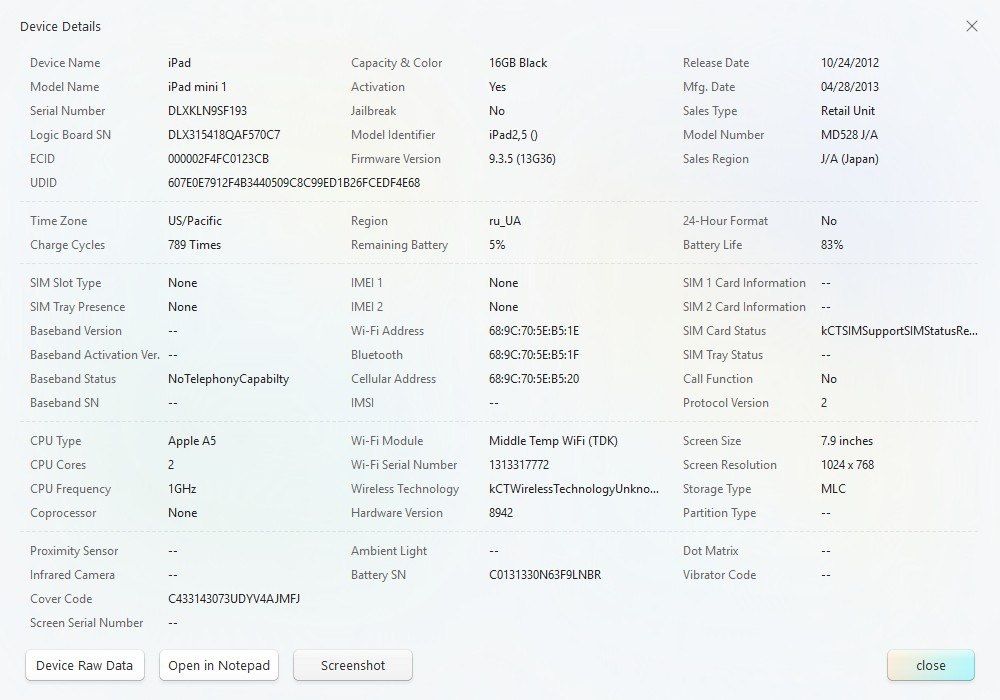Viewport: 1000px width, 700px height.
Task: Click protocol version value 2
Action: tap(824, 403)
